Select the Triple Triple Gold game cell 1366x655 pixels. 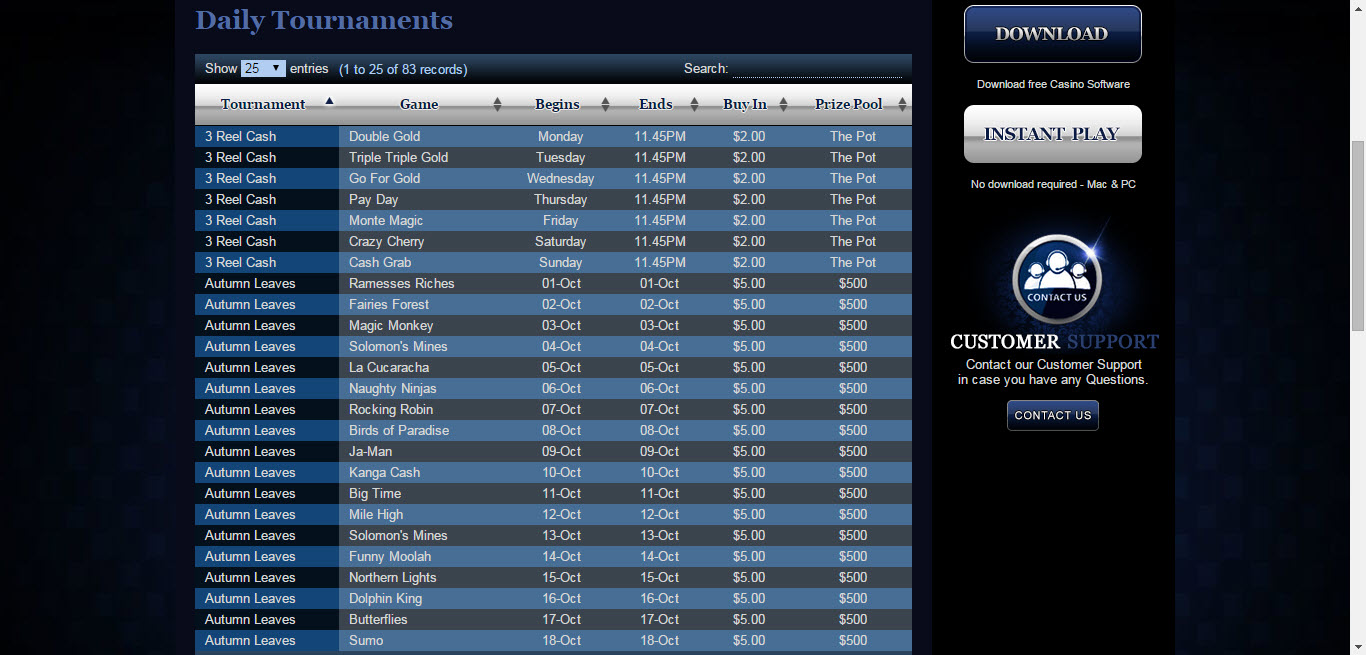pyautogui.click(x=423, y=157)
